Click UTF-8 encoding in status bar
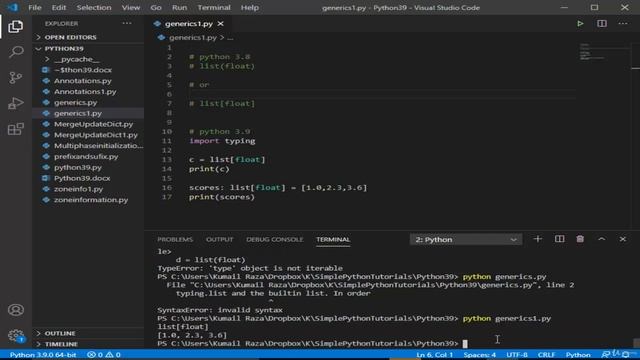 pyautogui.click(x=517, y=355)
